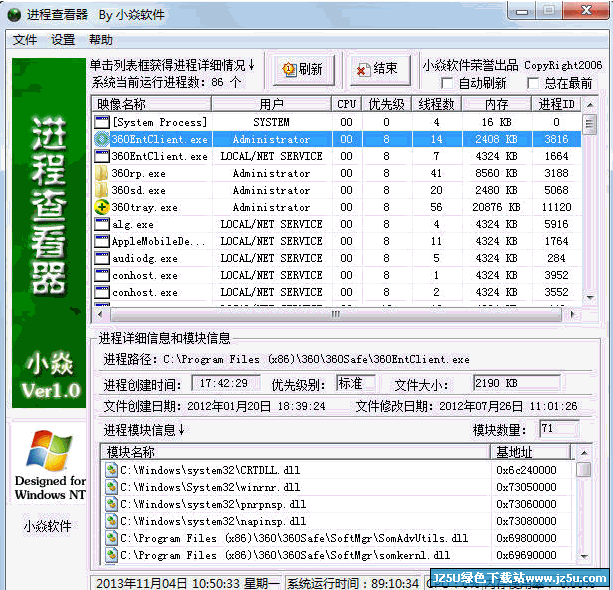613x590 pixels.
Task: Sort by 线程数 column header
Action: coord(437,104)
